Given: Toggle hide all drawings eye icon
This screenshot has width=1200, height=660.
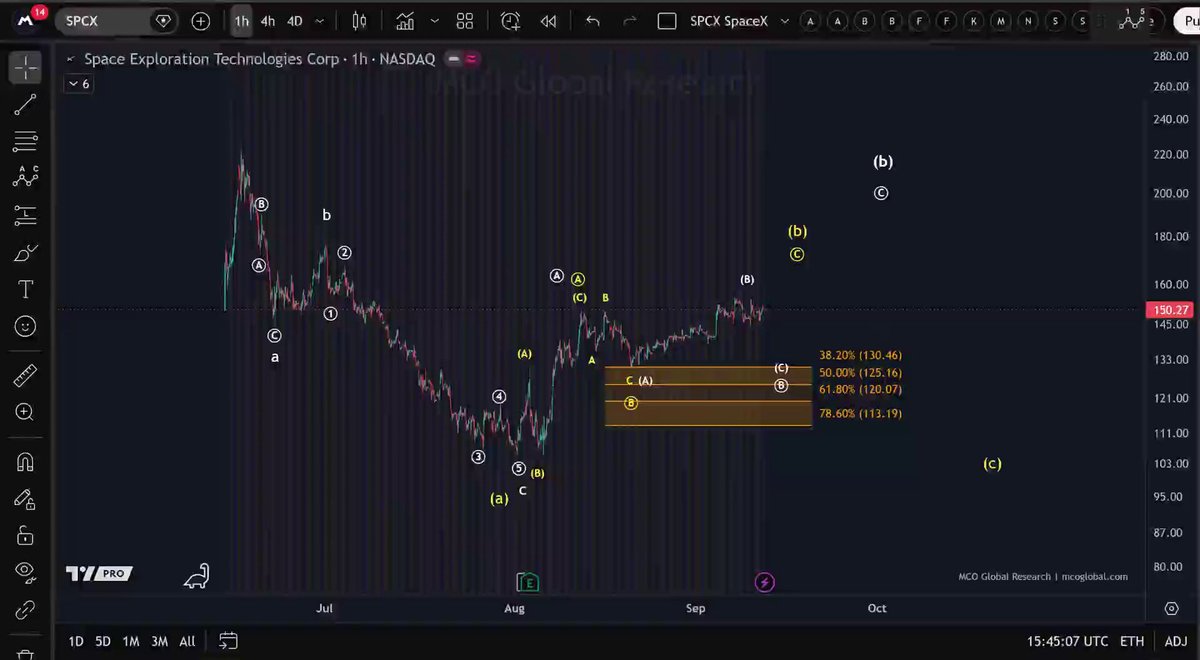Looking at the screenshot, I should tap(25, 572).
